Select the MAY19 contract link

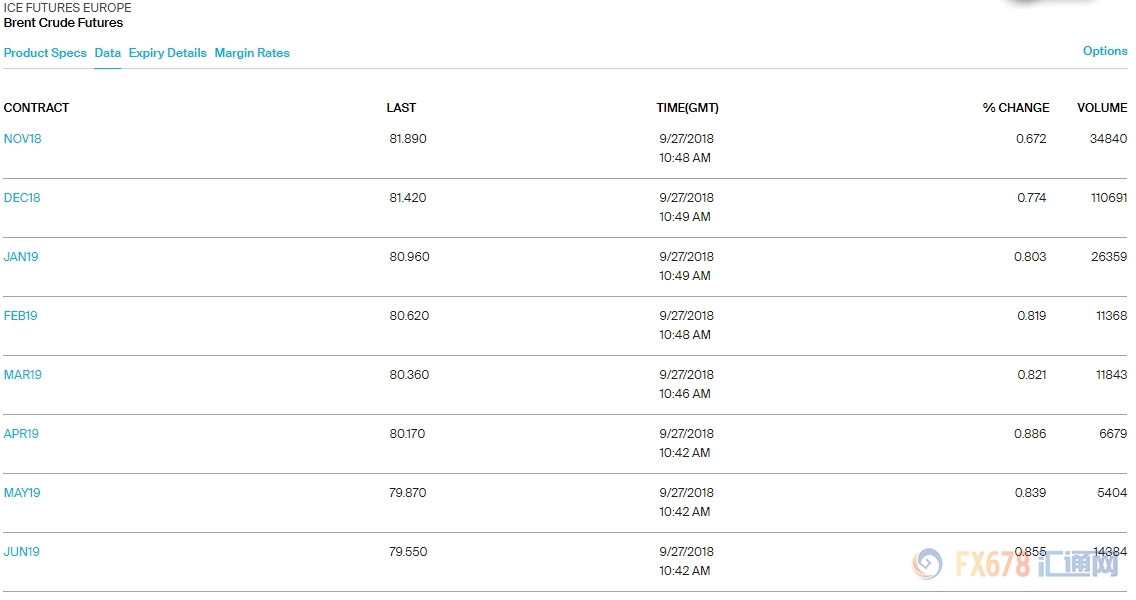tap(22, 493)
